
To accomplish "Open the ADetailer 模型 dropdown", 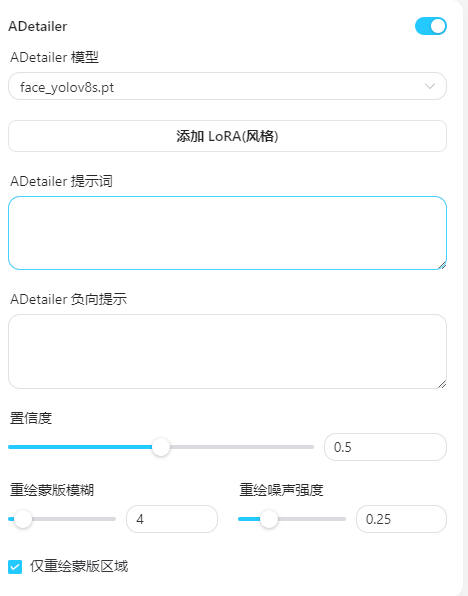I will [227, 86].
